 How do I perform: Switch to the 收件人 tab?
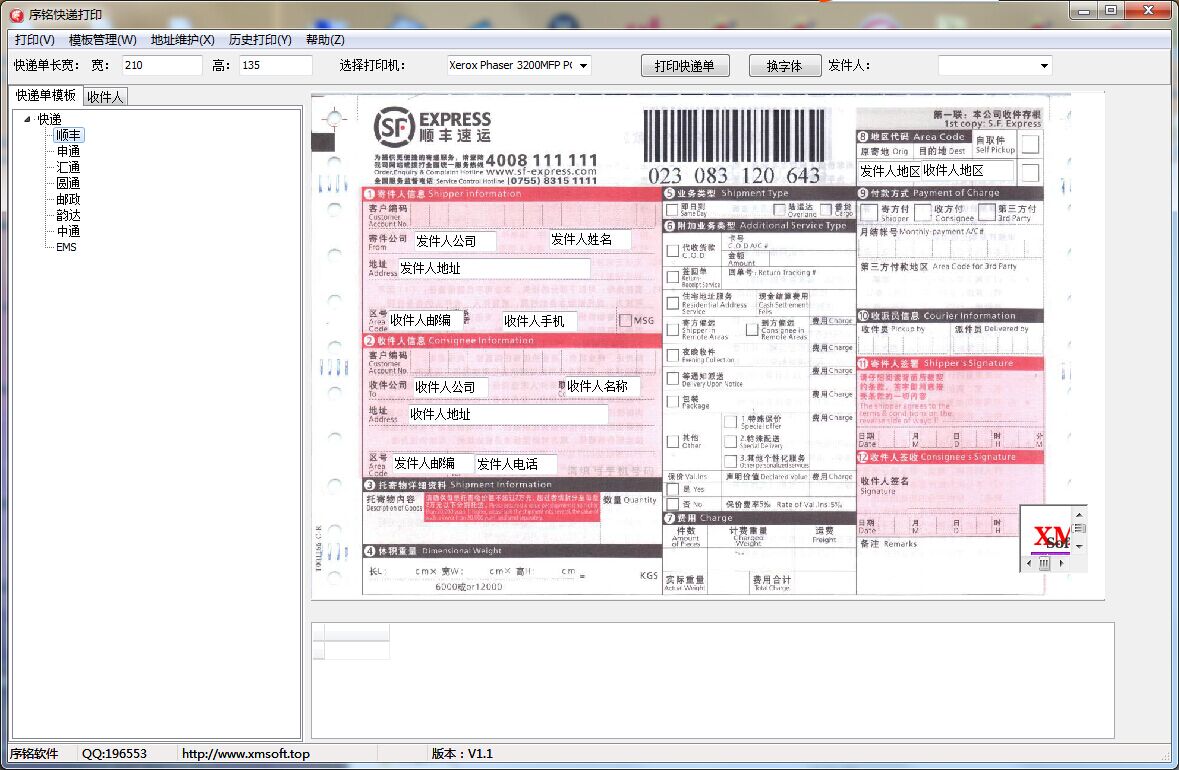[105, 97]
